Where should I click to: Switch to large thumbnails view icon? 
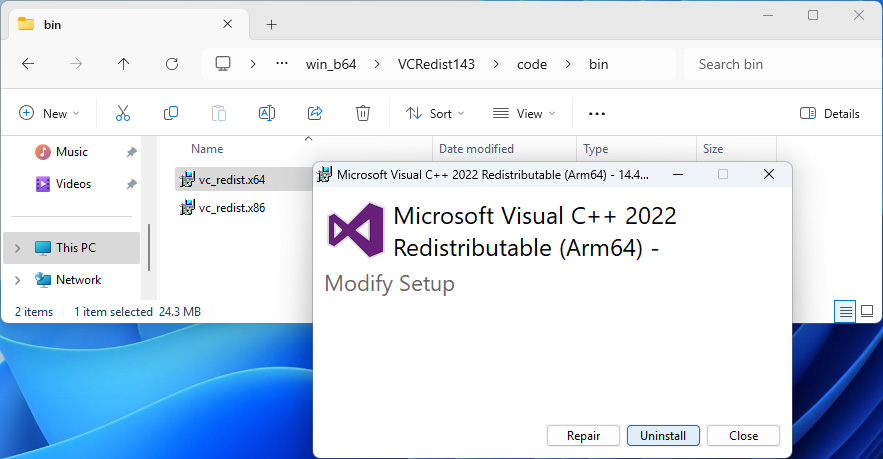[x=867, y=312]
